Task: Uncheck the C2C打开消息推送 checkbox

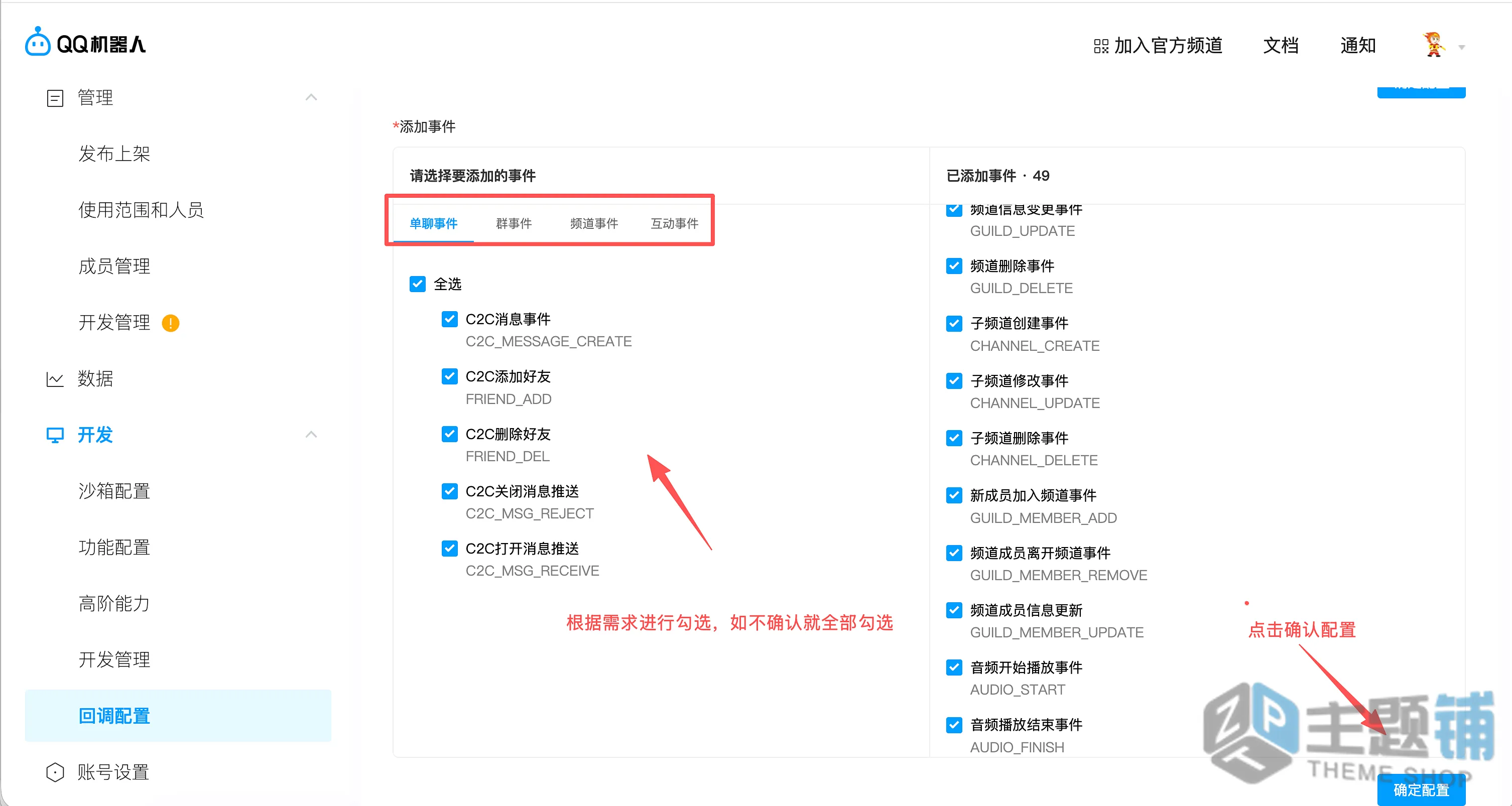Action: (x=450, y=549)
